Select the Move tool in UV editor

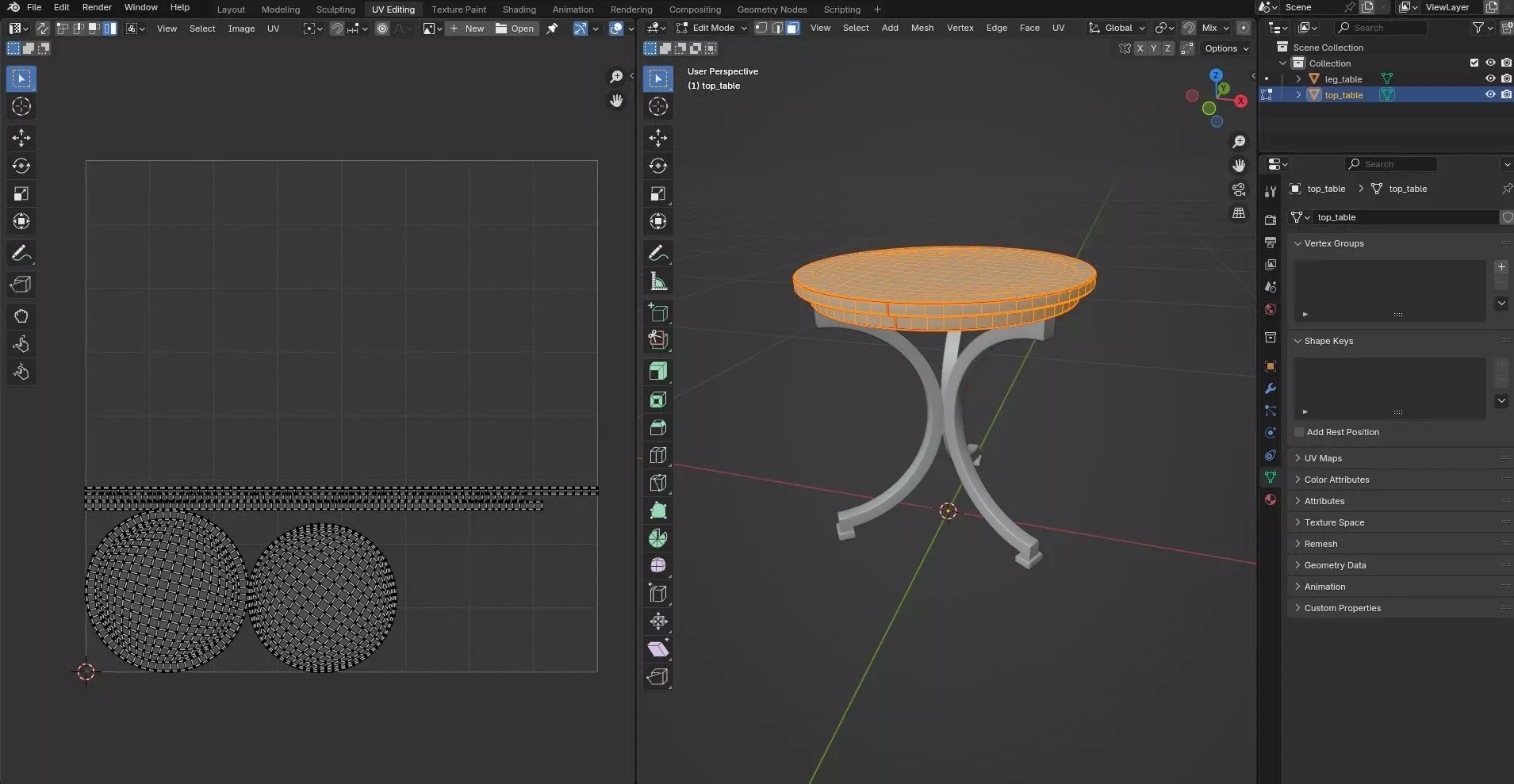pyautogui.click(x=21, y=138)
